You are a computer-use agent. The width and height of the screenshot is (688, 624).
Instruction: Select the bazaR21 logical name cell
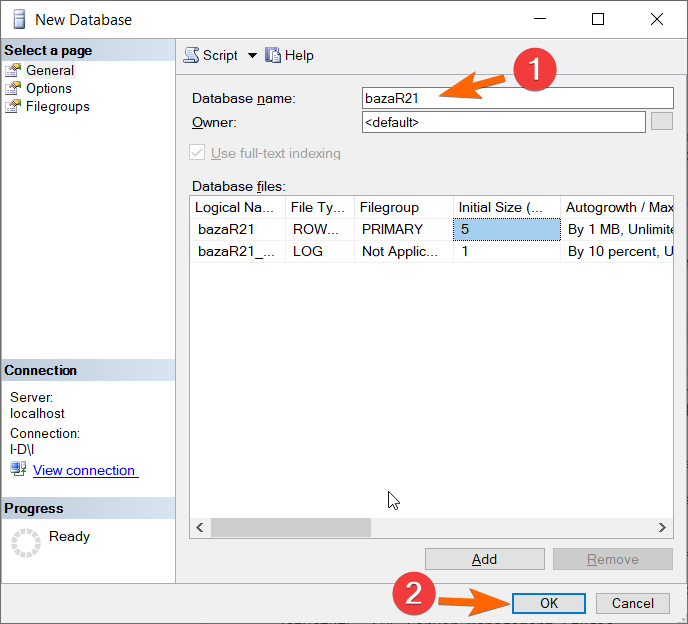coord(237,229)
